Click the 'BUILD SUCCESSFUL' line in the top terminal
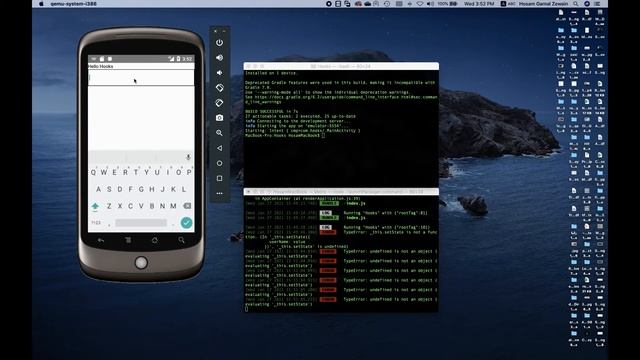The height and width of the screenshot is (360, 640). coord(271,111)
